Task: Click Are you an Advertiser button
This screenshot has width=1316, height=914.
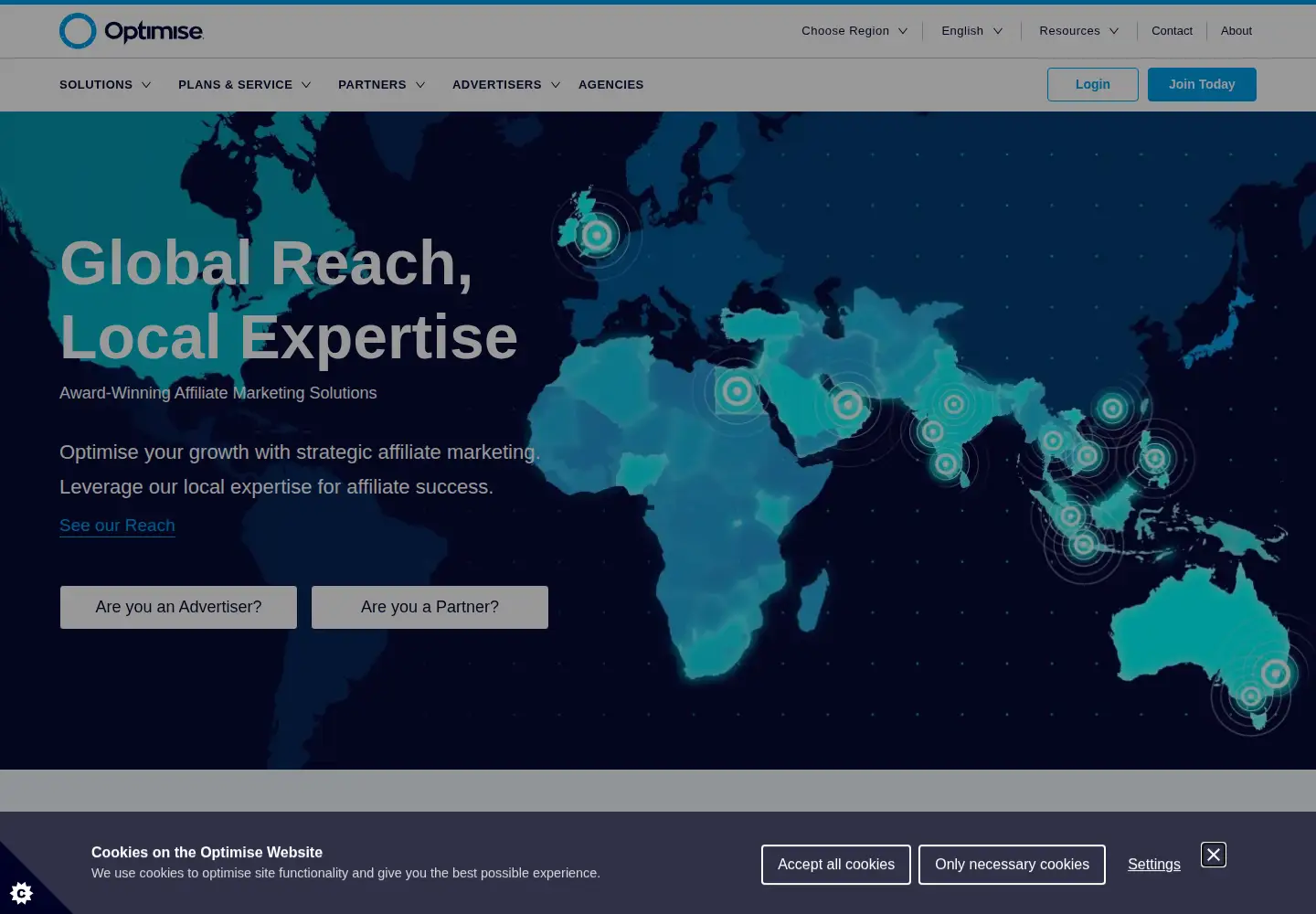Action: point(178,607)
